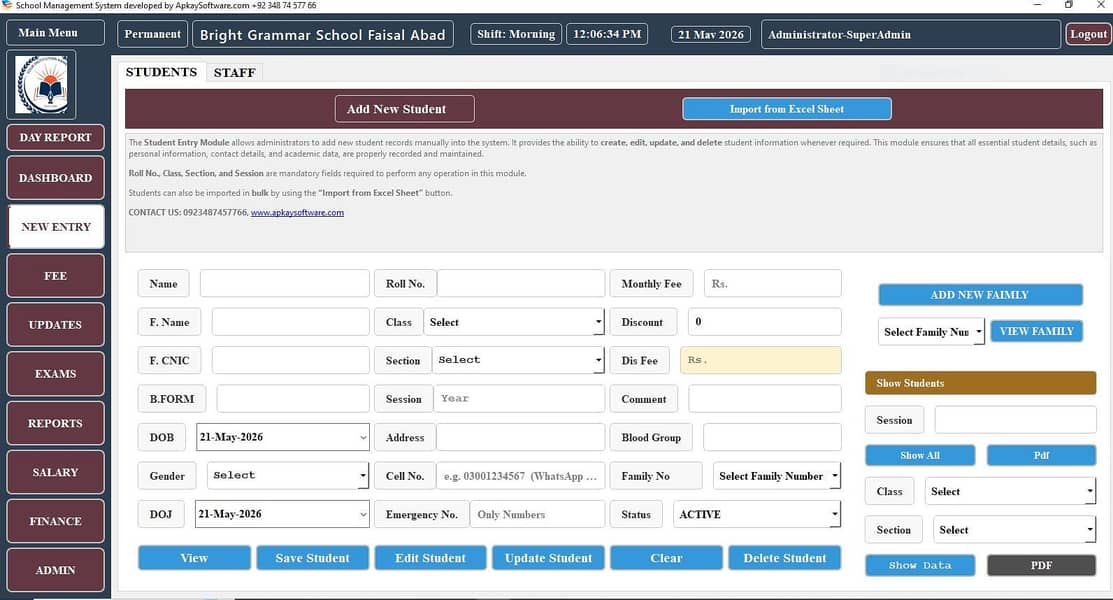Image resolution: width=1113 pixels, height=600 pixels.
Task: Click into the Comment field
Action: click(x=764, y=398)
